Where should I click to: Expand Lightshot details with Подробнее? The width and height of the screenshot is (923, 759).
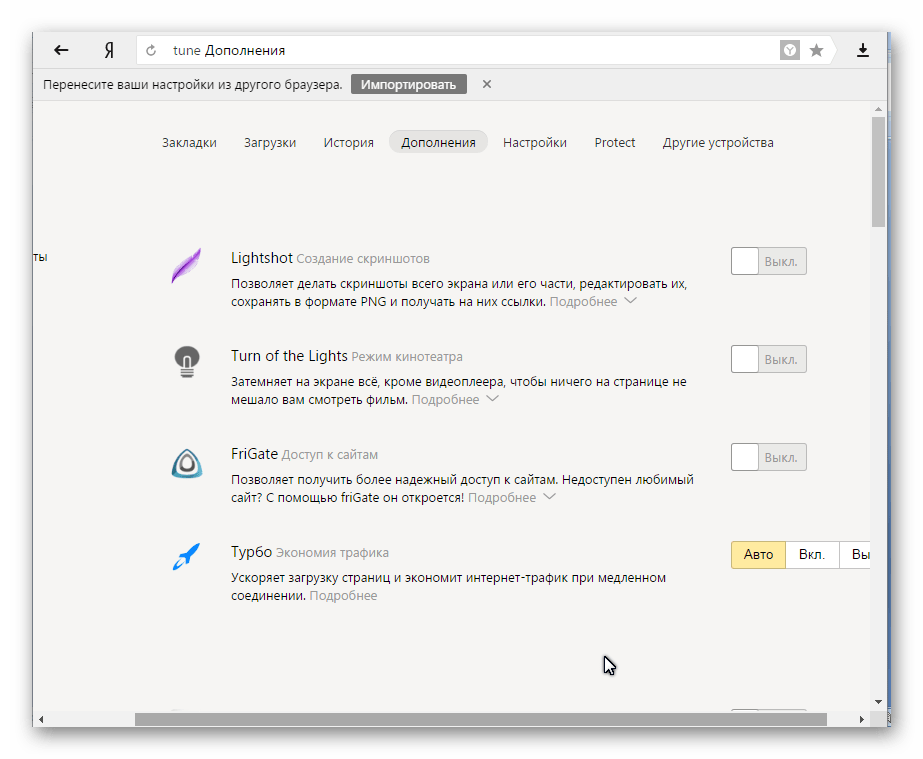click(x=593, y=301)
